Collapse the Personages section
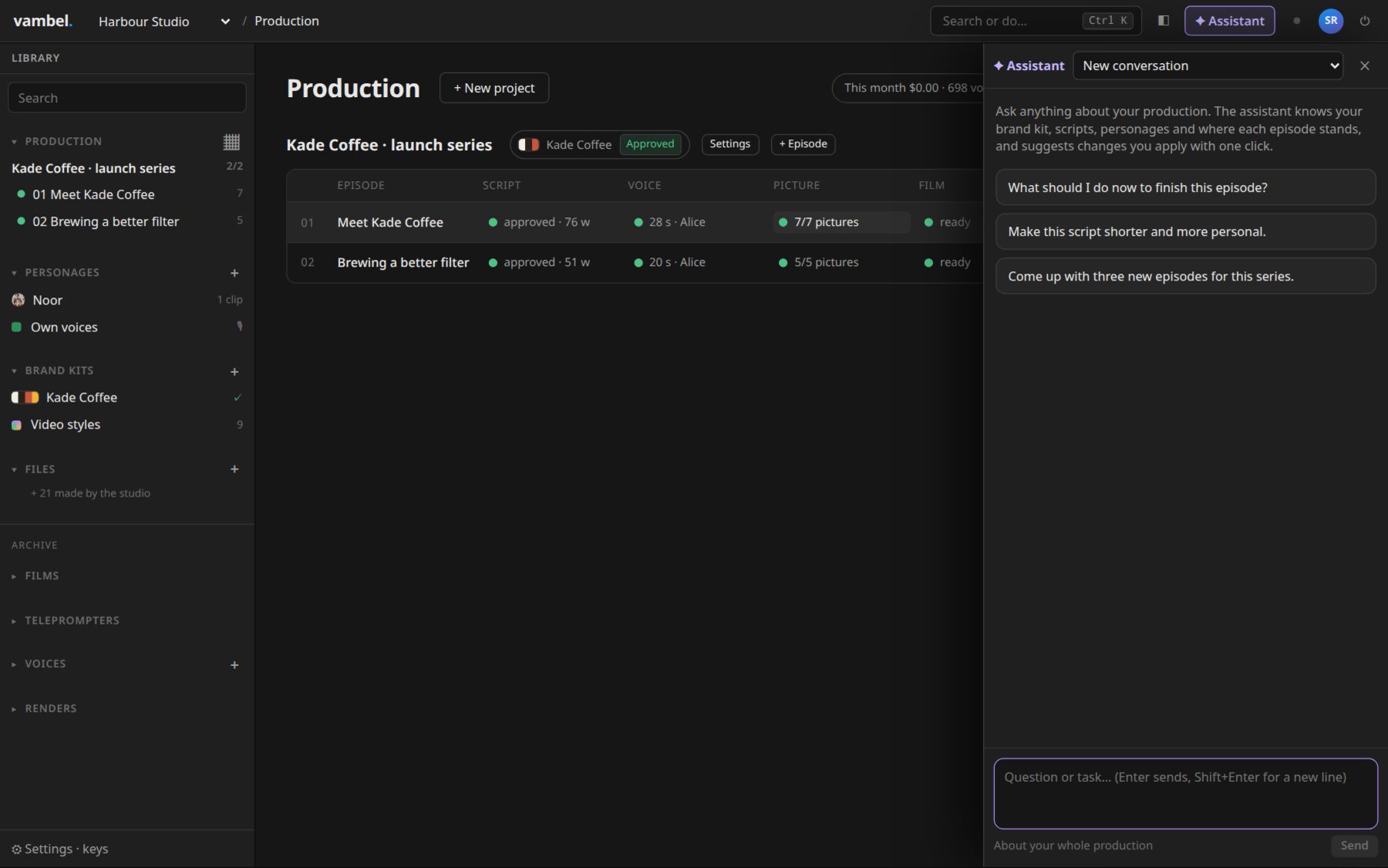The height and width of the screenshot is (868, 1388). (14, 273)
